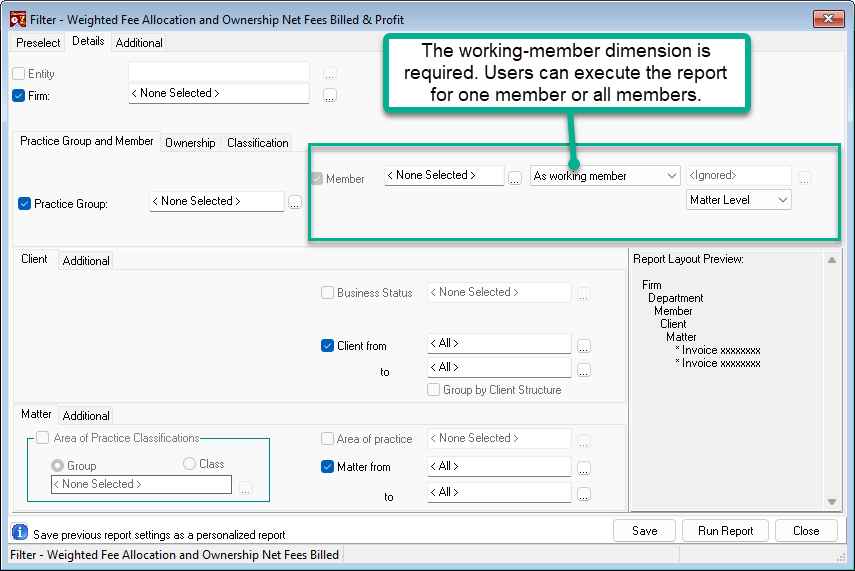Open the Ownership tab
This screenshot has height=571, width=855.
point(190,143)
